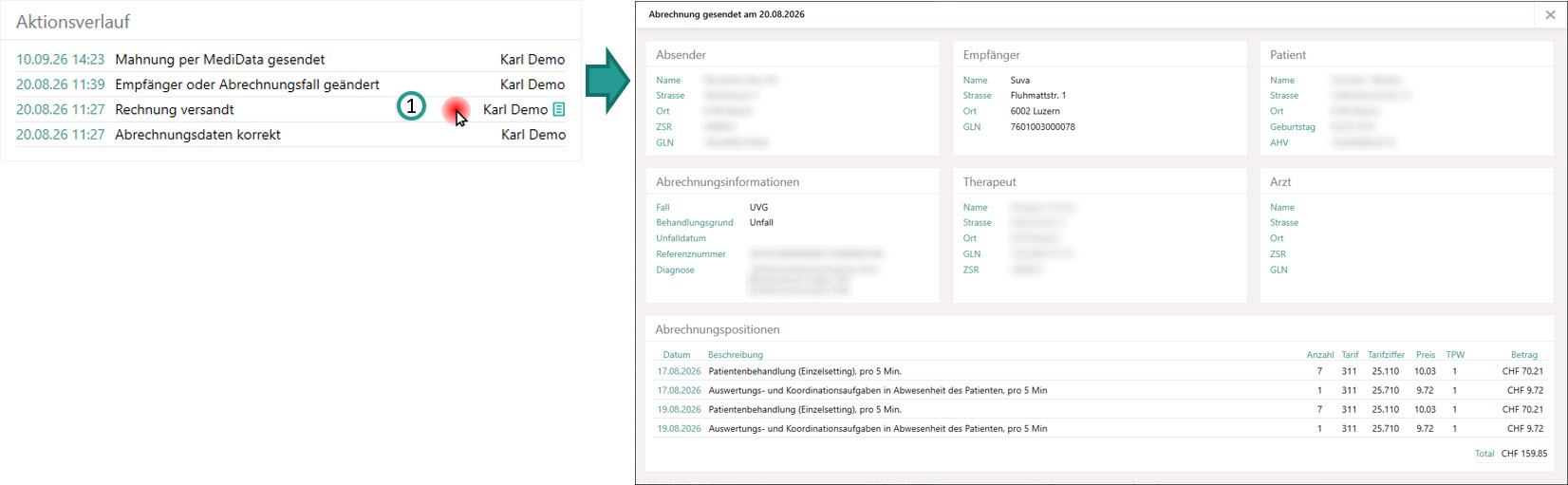
Task: Click Karl Demo in Abrechnungsdaten korrekt row
Action: coord(533,135)
